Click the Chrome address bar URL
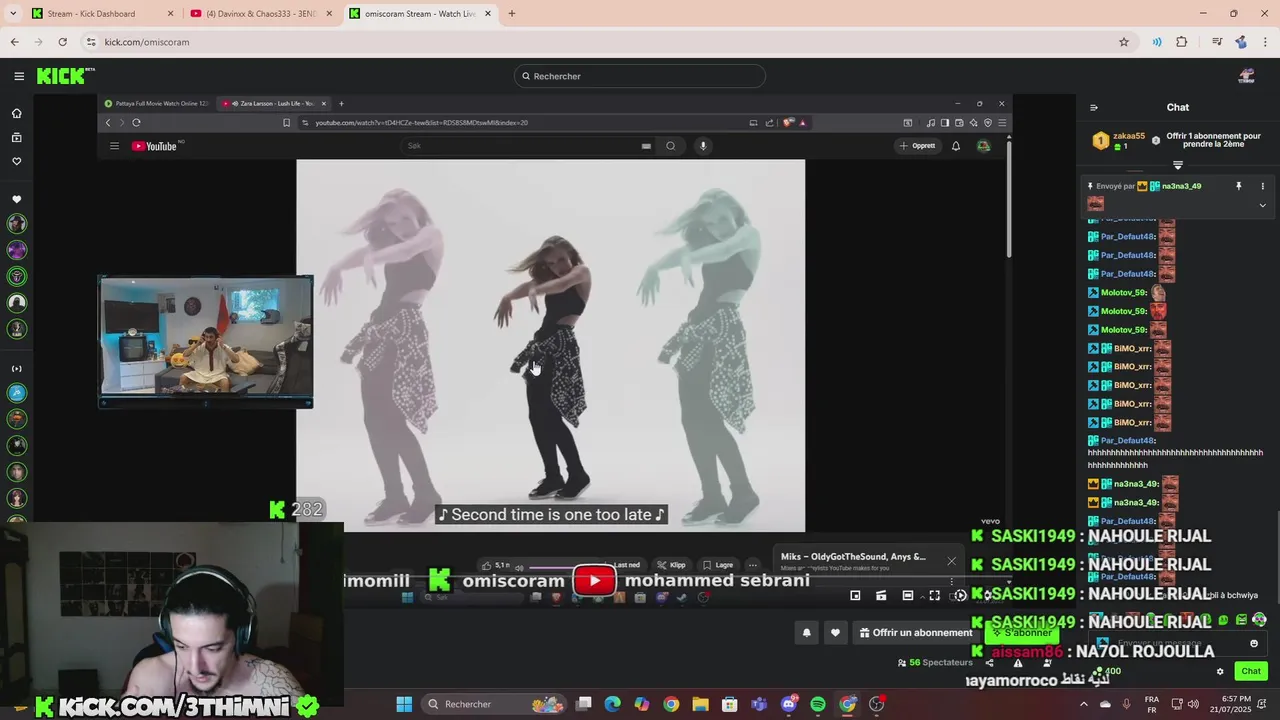 pos(147,42)
